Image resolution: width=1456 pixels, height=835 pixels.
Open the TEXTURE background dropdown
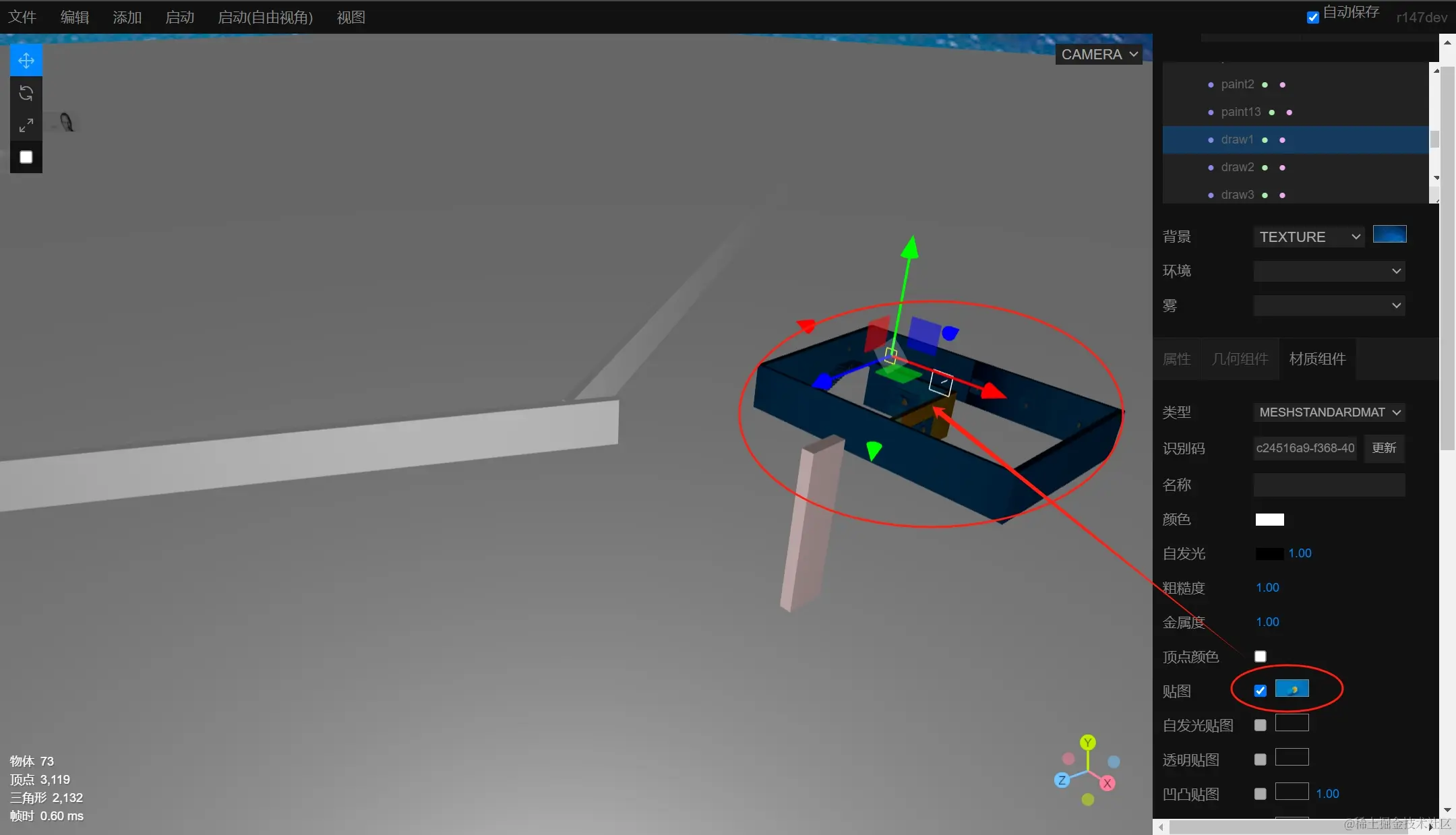point(1308,237)
